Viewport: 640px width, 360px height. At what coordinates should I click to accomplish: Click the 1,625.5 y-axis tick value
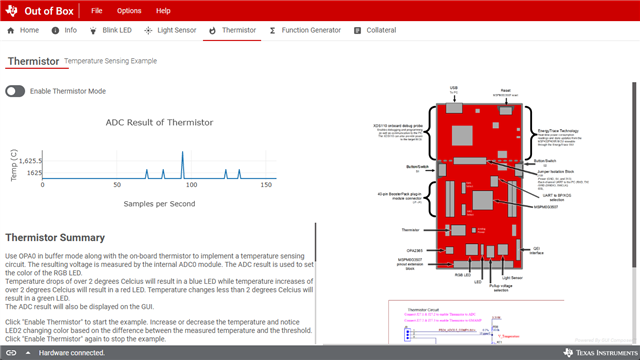[30, 161]
